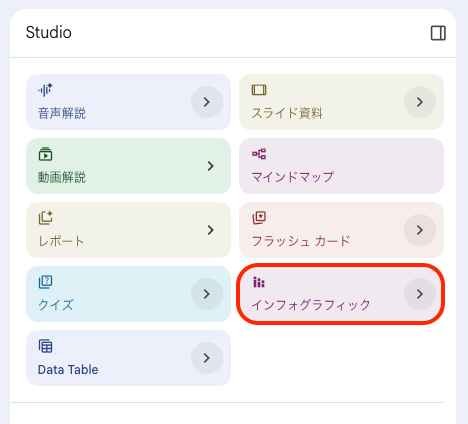This screenshot has height=424, width=468.
Task: Click the 動画解説 video icon
Action: coord(45,154)
